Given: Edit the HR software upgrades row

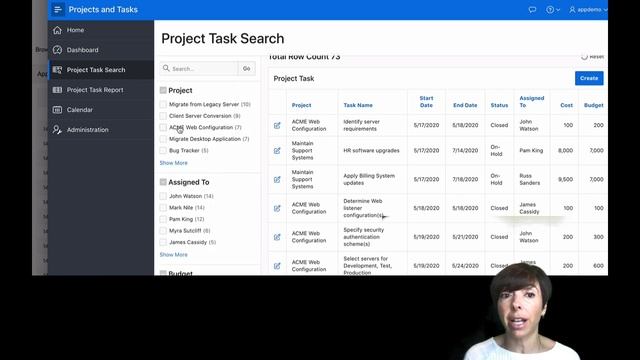Looking at the screenshot, I should (277, 151).
